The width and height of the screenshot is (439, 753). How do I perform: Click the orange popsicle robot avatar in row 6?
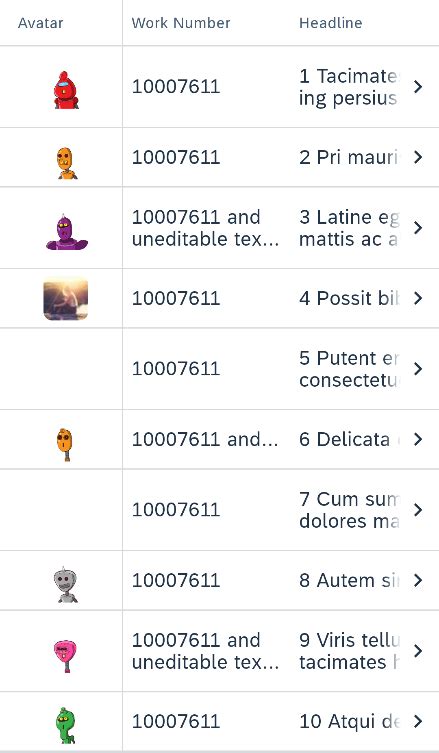pyautogui.click(x=64, y=444)
